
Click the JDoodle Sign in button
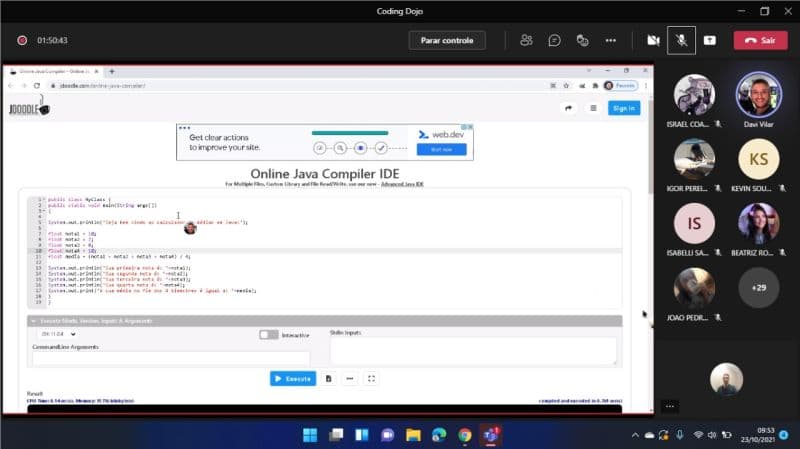pos(623,108)
